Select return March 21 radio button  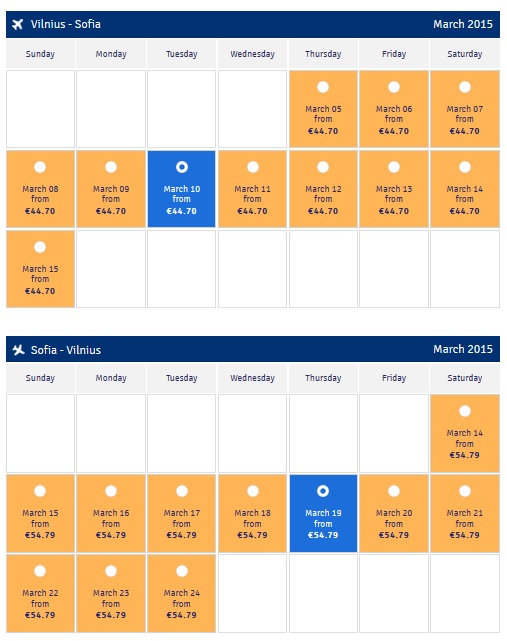click(x=465, y=491)
